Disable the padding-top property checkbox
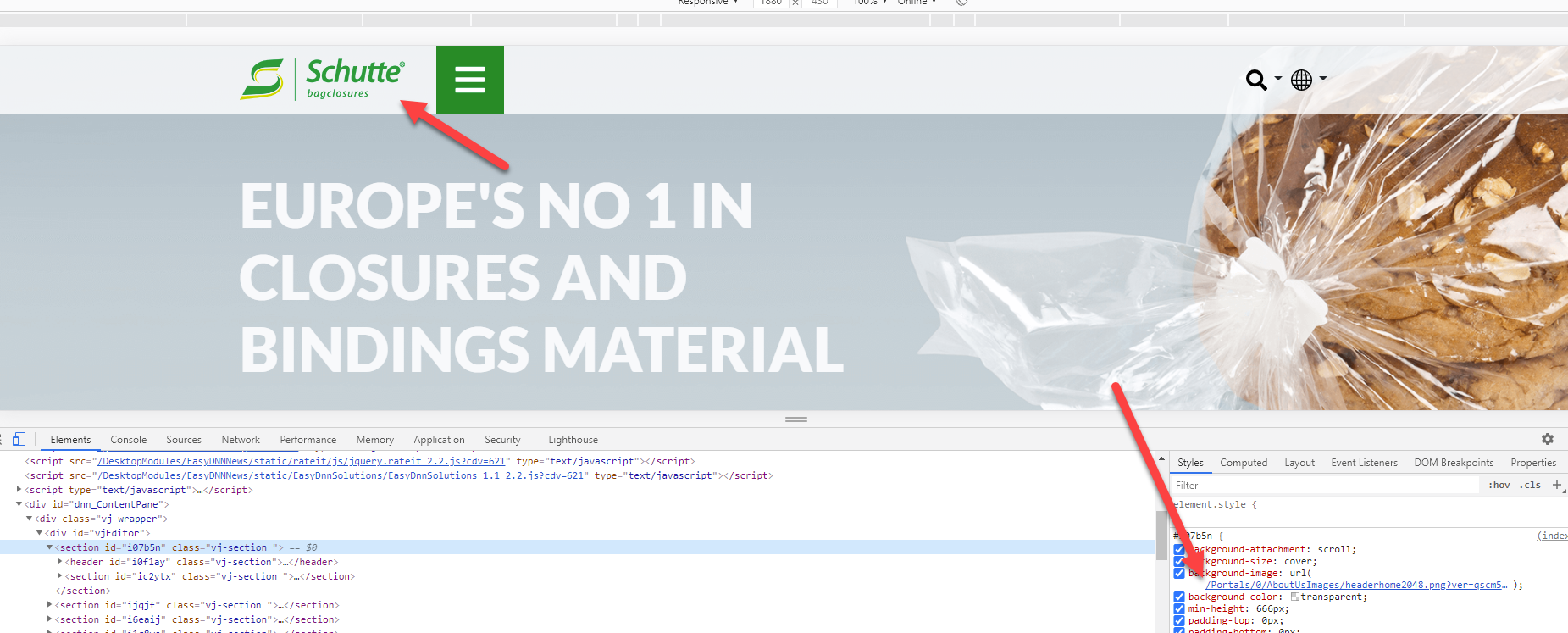Image resolution: width=1568 pixels, height=633 pixels. tap(1179, 620)
